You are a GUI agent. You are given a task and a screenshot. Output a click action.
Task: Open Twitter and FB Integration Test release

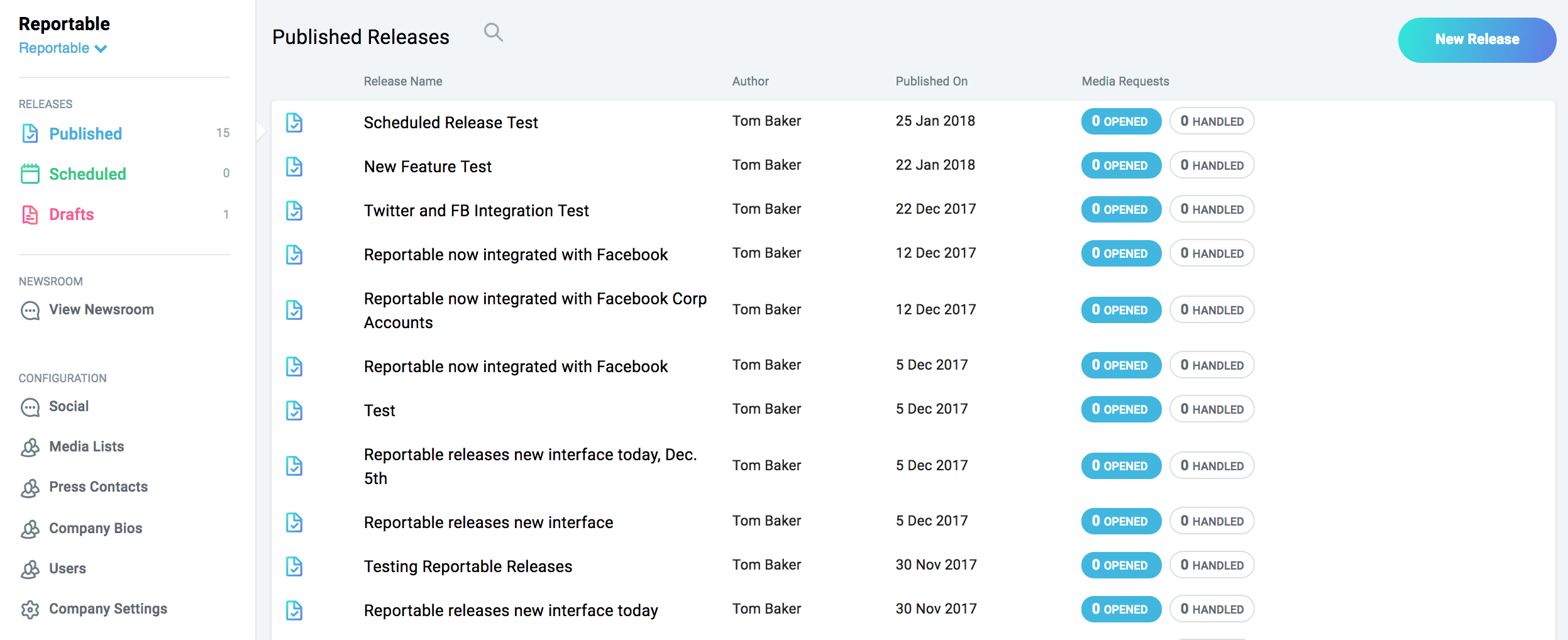(476, 211)
